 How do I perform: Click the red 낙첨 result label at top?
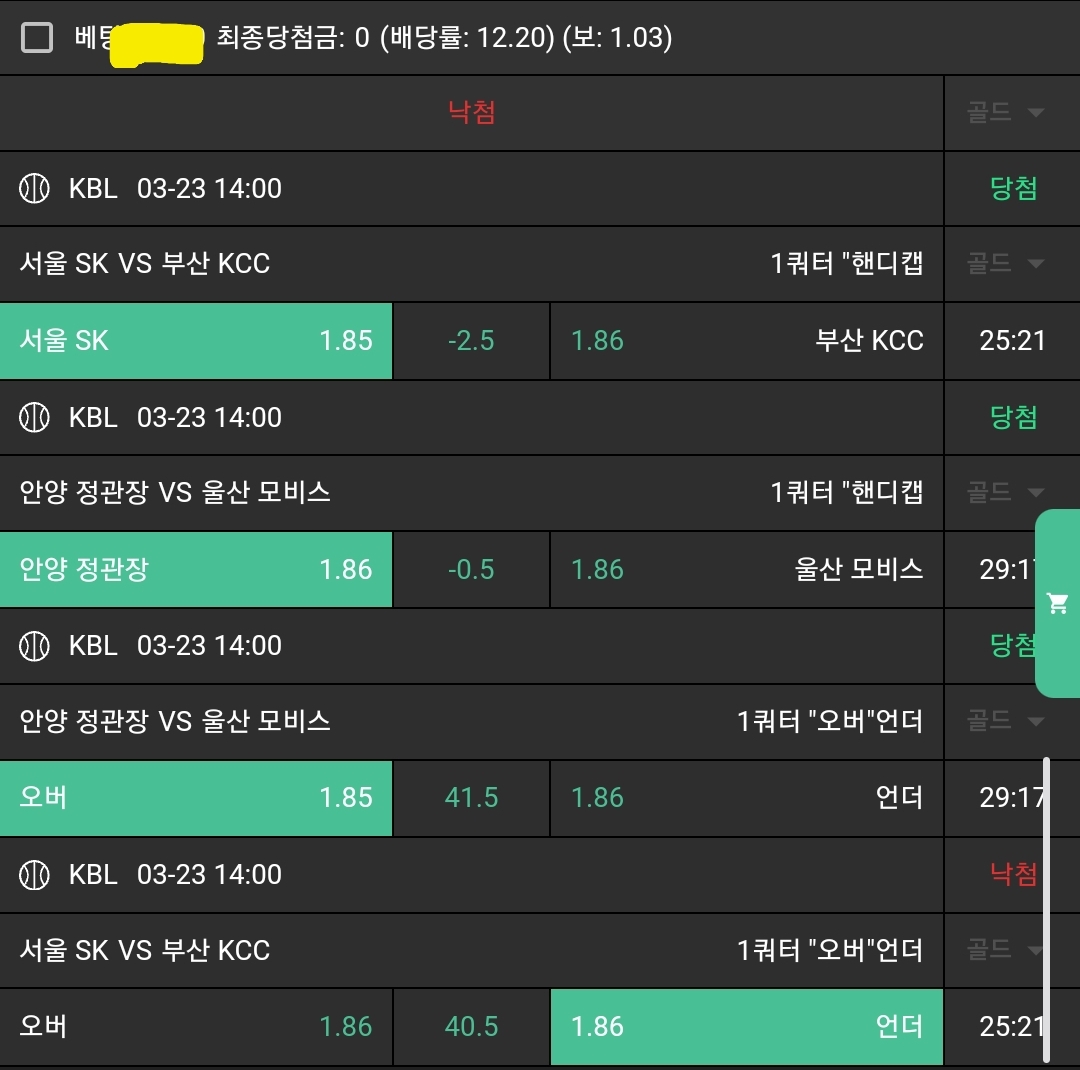click(x=472, y=112)
